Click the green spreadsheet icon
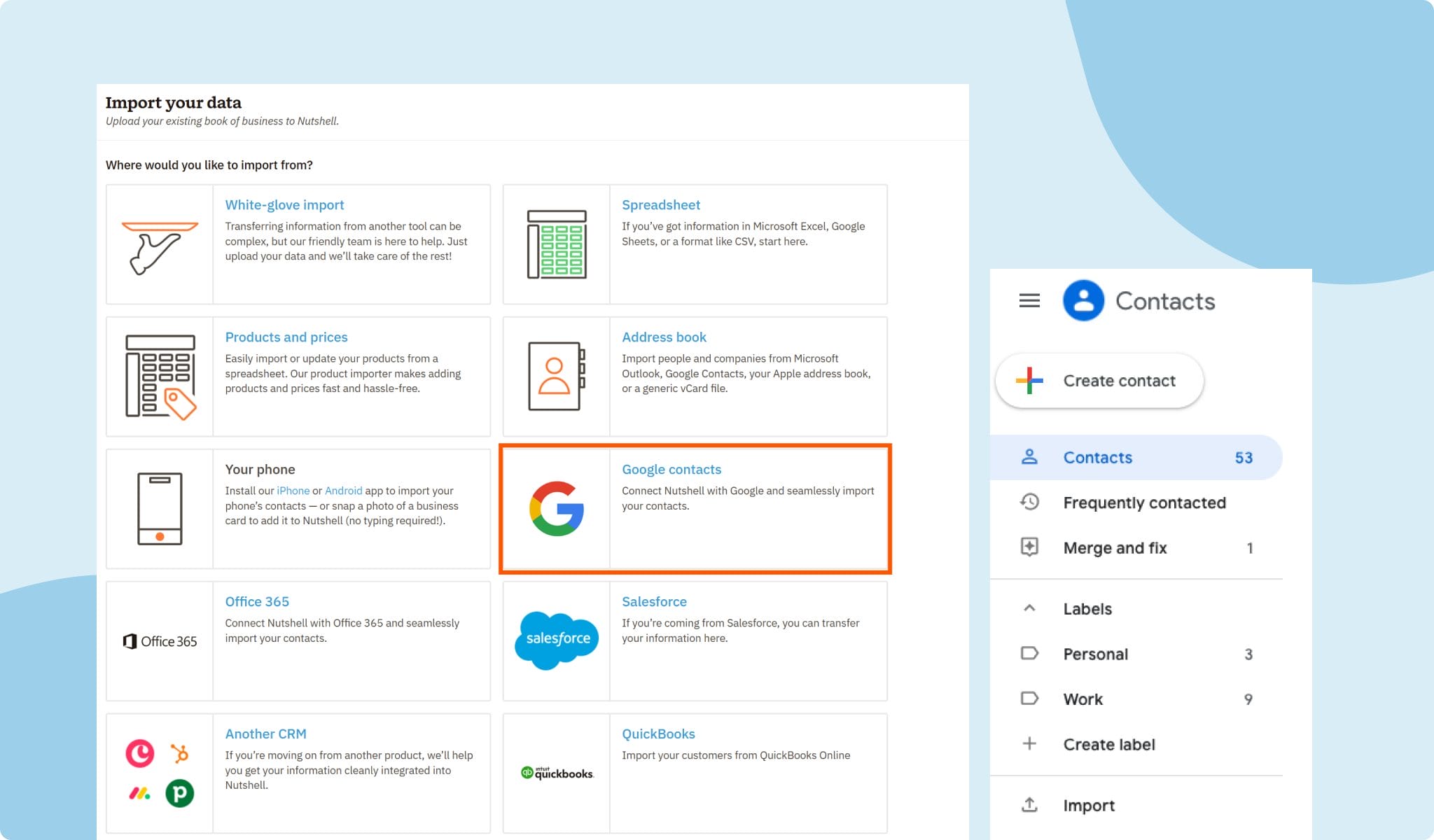Viewport: 1434px width, 840px height. click(x=557, y=244)
